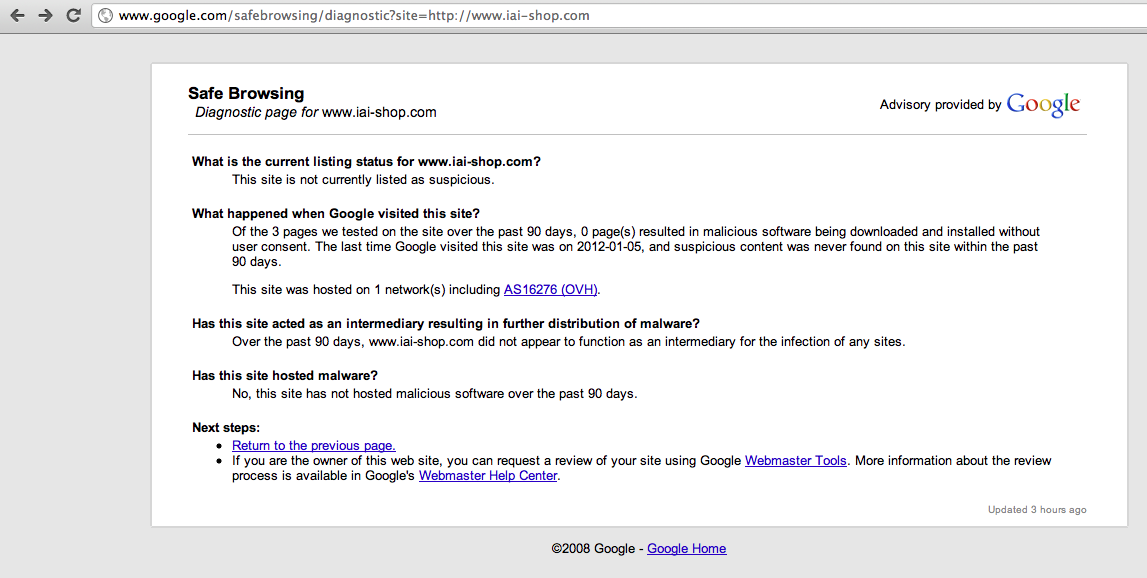This screenshot has height=578, width=1147.
Task: Click the globe site info icon
Action: point(105,15)
